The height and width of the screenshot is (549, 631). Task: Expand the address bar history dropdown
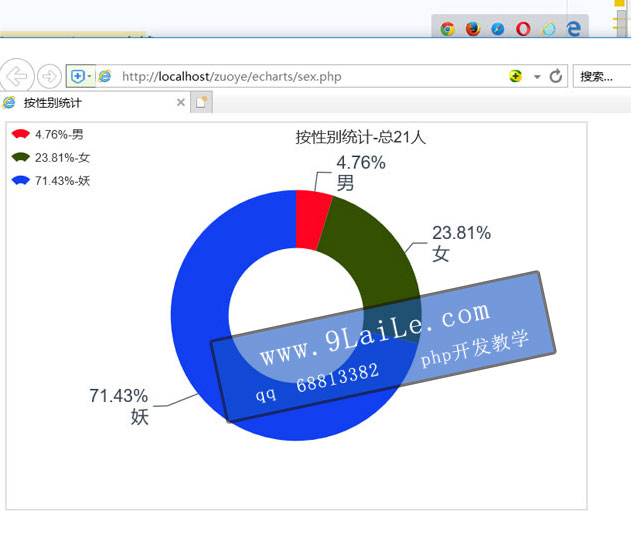[x=537, y=76]
